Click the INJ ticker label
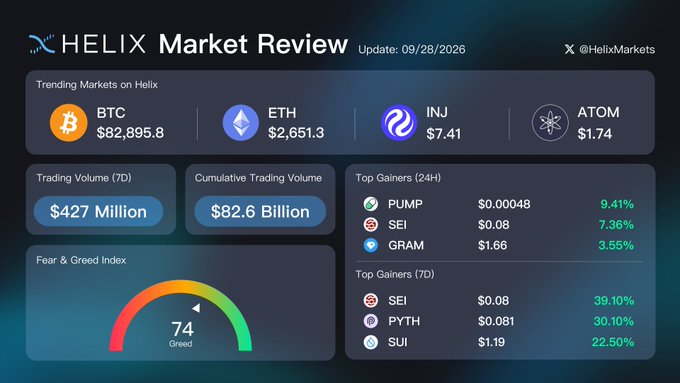680x383 pixels. (x=437, y=112)
